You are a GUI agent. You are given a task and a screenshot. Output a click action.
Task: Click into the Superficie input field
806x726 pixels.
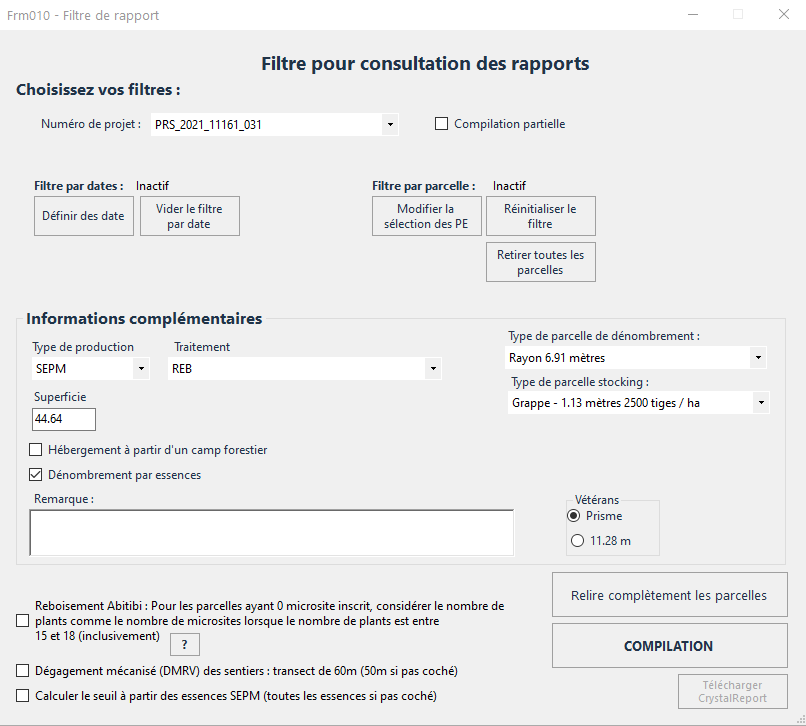point(64,419)
